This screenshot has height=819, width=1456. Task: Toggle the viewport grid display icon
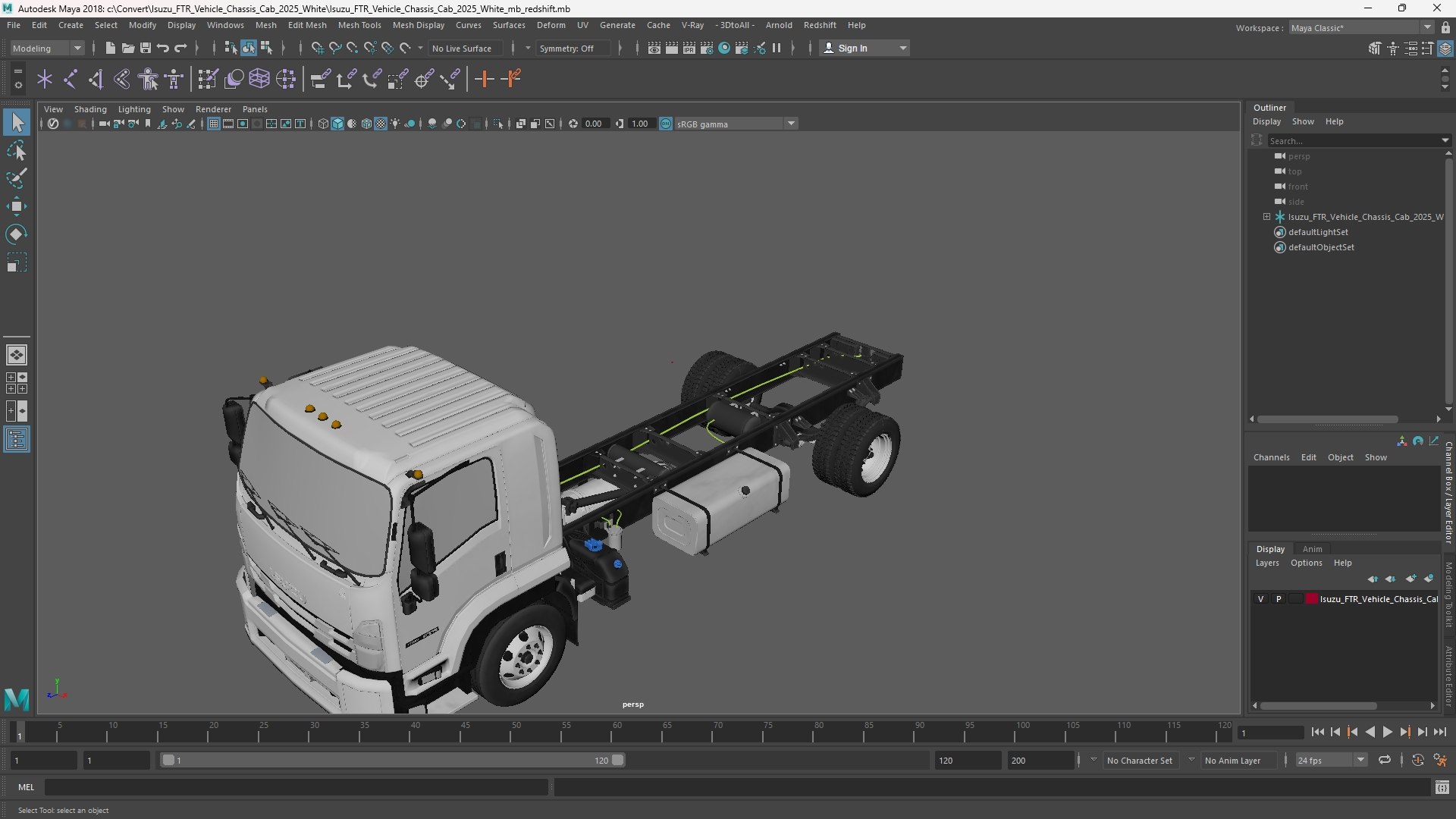pos(214,124)
